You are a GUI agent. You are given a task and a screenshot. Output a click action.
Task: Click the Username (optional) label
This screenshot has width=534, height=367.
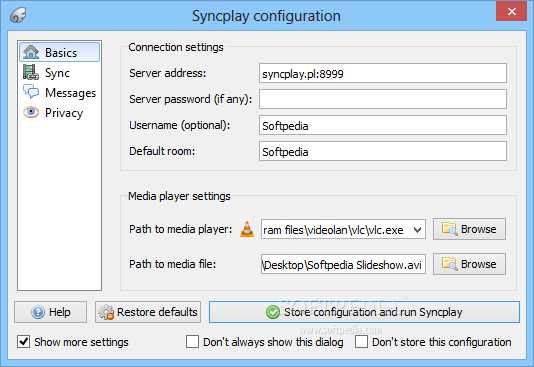(179, 125)
